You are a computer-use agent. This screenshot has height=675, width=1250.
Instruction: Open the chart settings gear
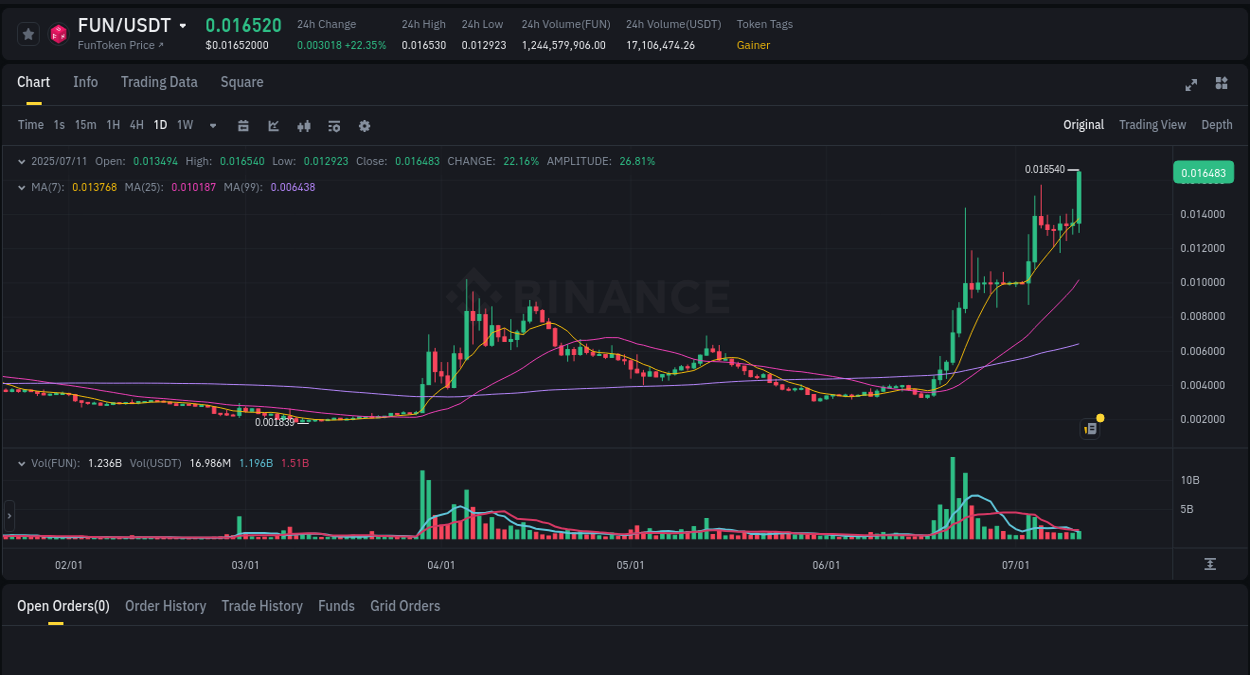[x=364, y=125]
